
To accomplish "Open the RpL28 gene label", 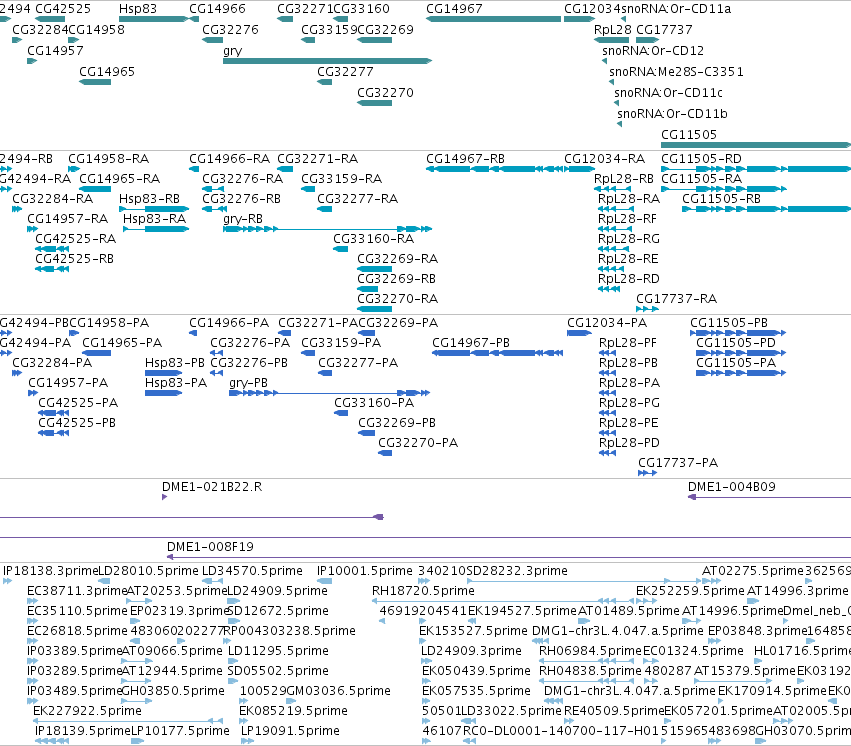I will [613, 30].
